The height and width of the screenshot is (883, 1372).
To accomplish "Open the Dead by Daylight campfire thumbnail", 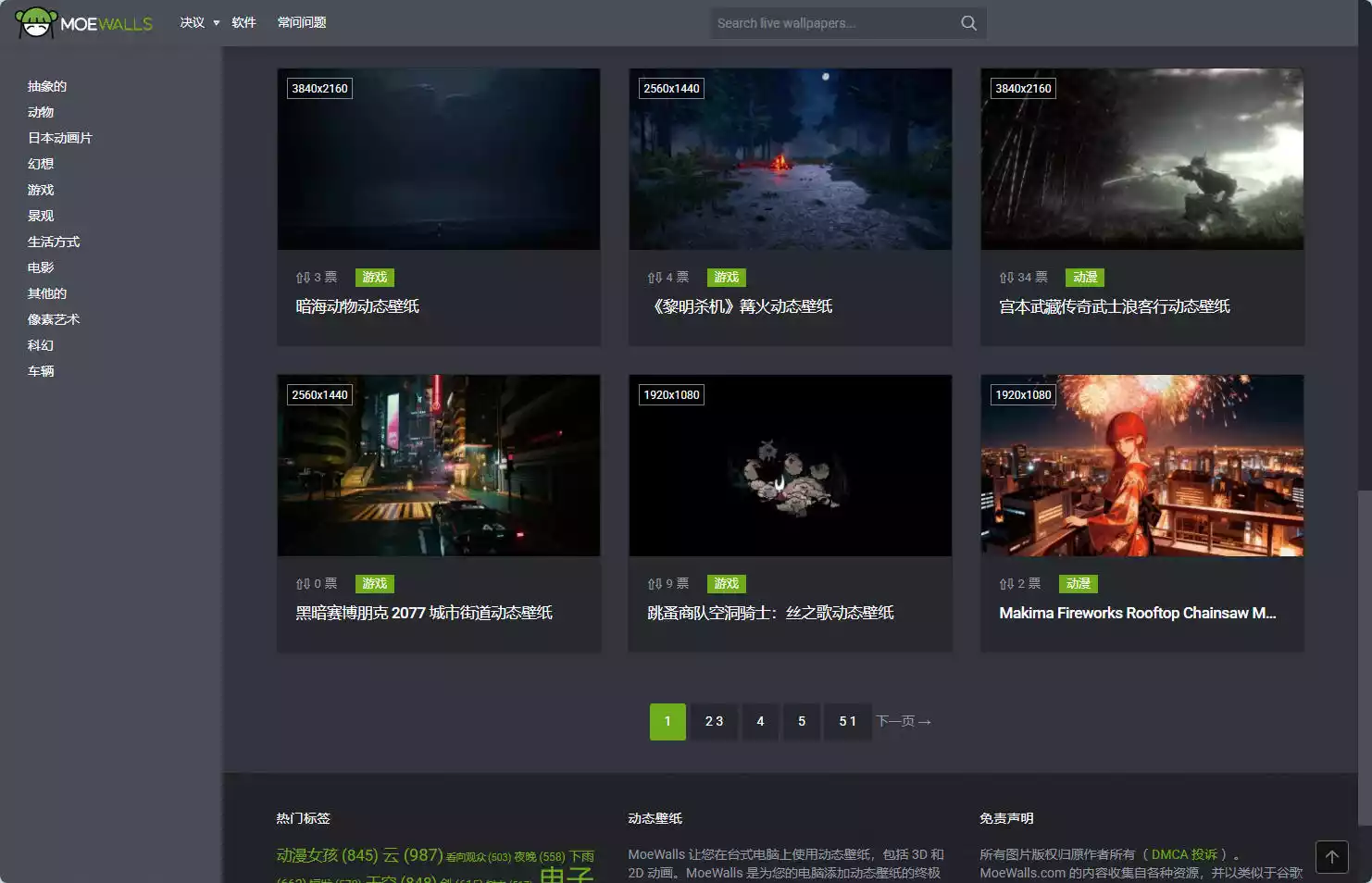I will tap(791, 159).
